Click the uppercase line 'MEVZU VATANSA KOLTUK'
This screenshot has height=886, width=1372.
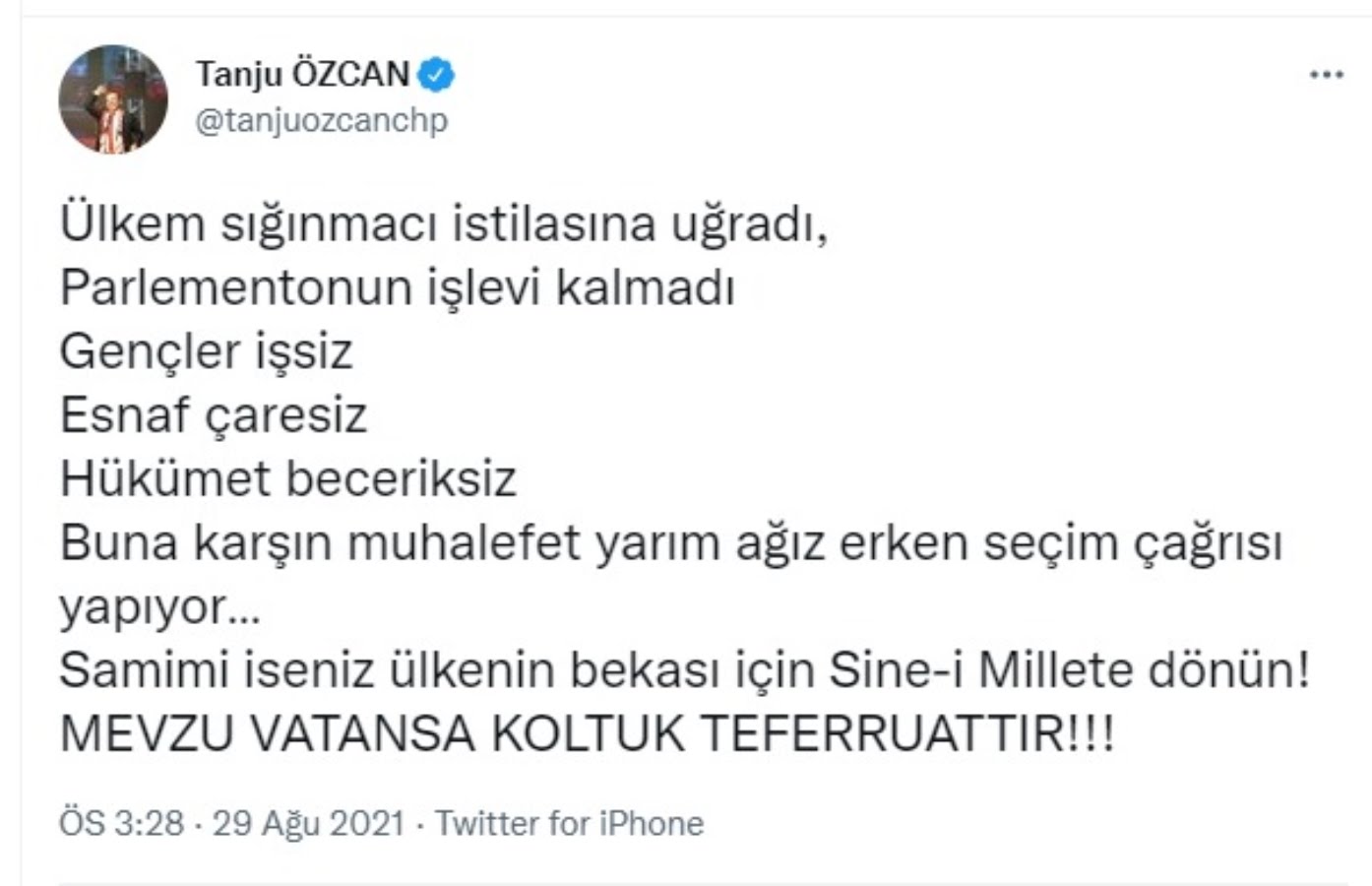coord(588,734)
